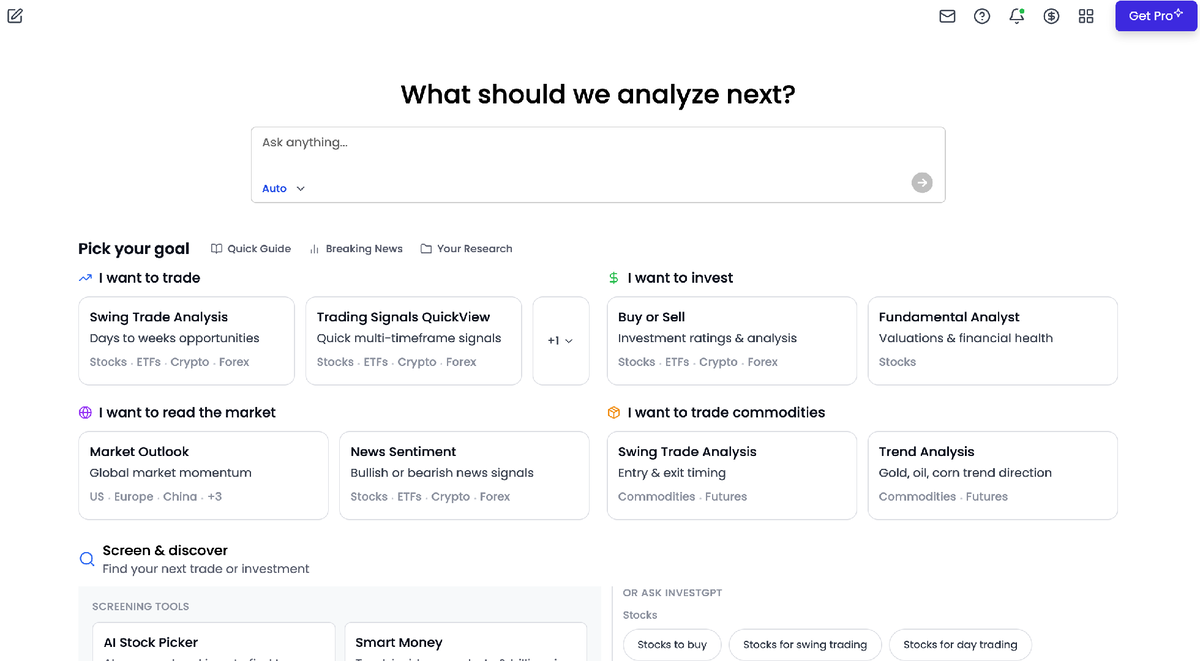The width and height of the screenshot is (1200, 661).
Task: Open the inbox envelope icon
Action: pyautogui.click(x=947, y=16)
